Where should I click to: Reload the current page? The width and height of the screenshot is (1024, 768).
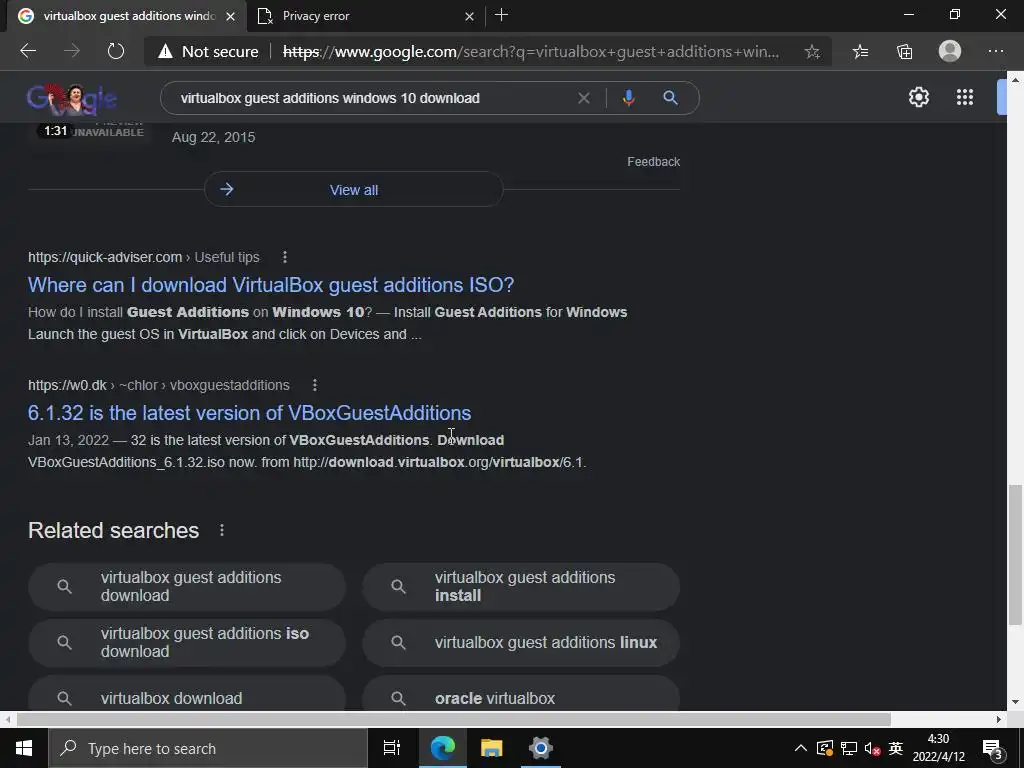pyautogui.click(x=116, y=51)
